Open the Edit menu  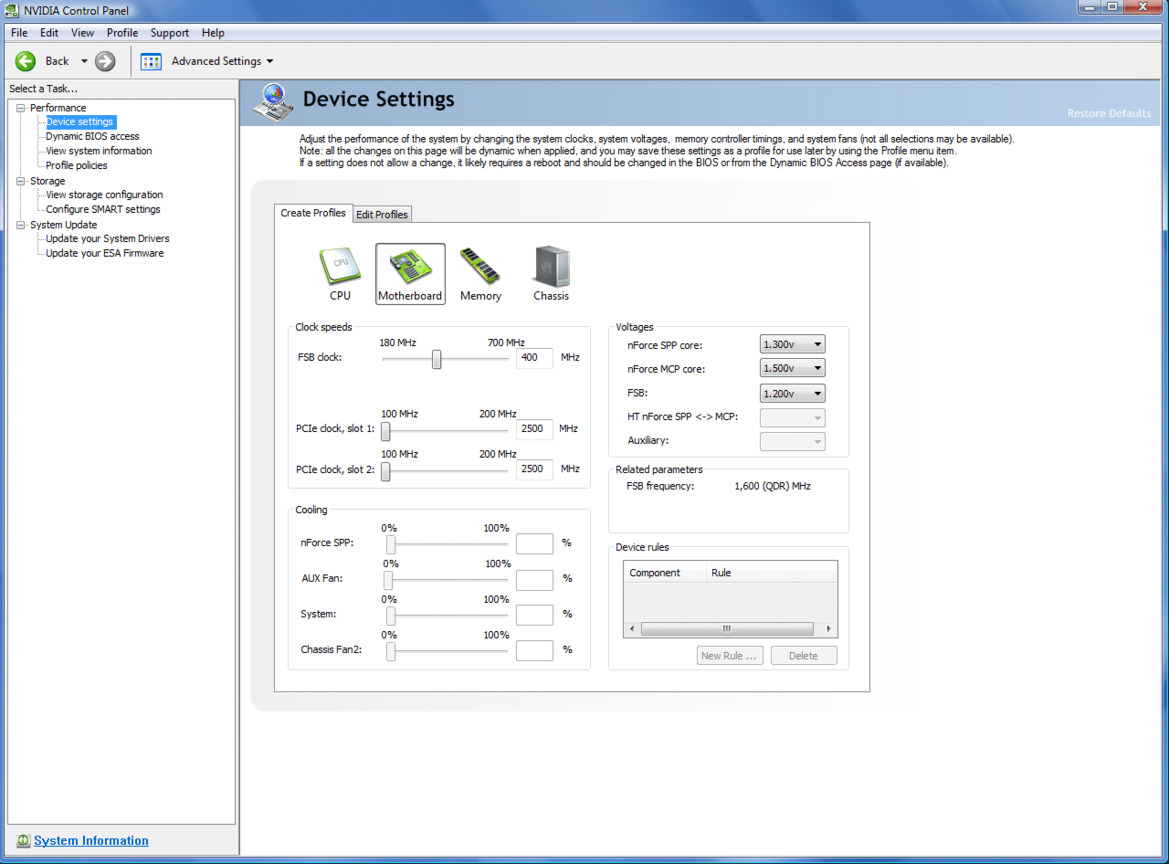click(49, 33)
